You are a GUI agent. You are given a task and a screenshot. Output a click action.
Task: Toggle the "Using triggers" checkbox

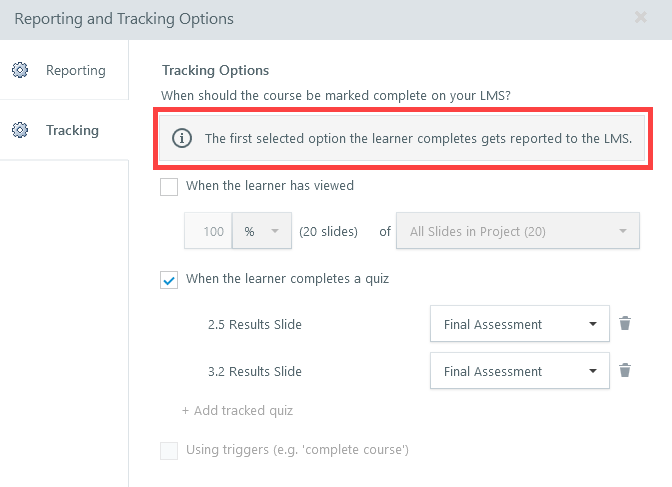tap(169, 450)
